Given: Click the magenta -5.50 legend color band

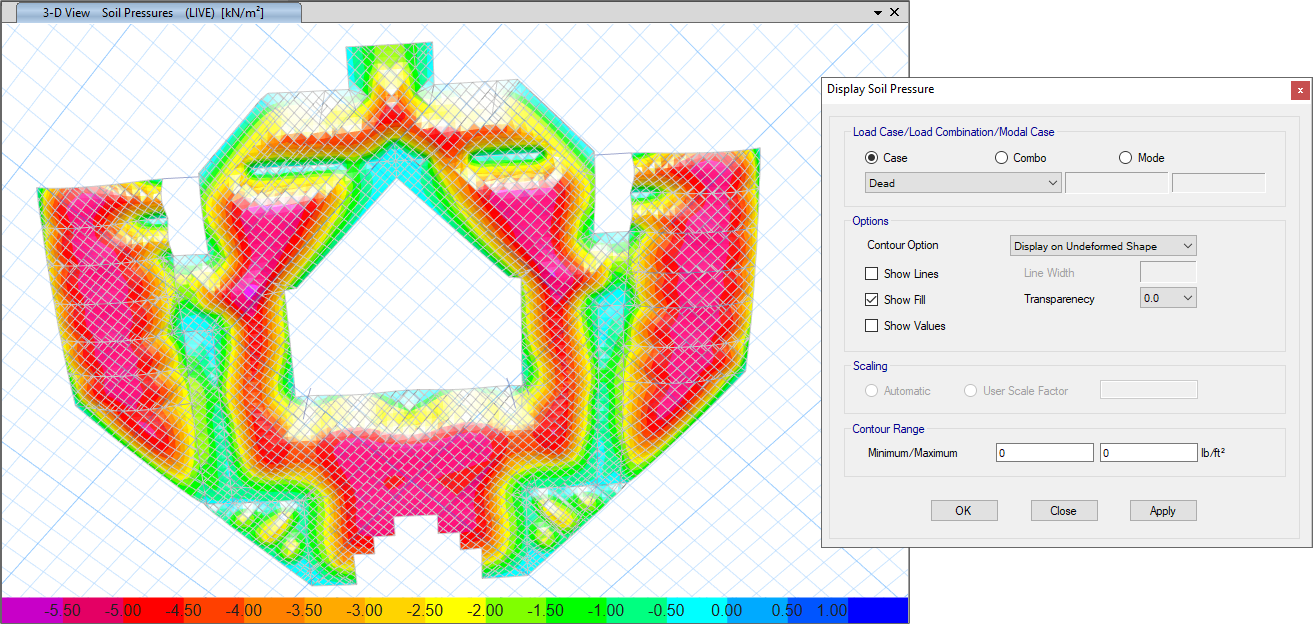Looking at the screenshot, I should pos(30,610).
